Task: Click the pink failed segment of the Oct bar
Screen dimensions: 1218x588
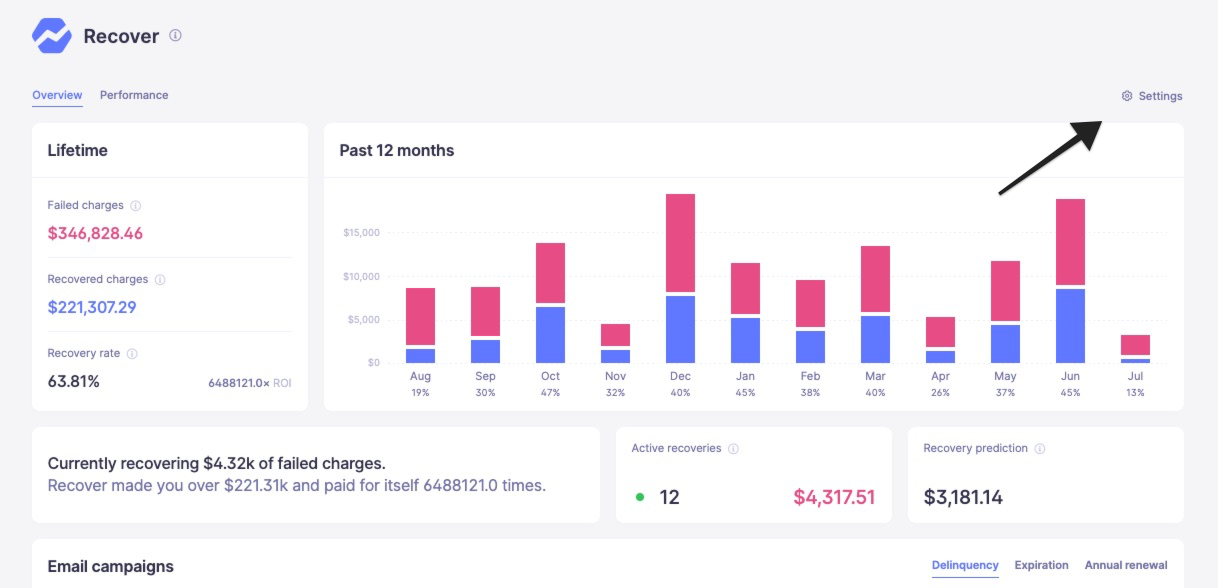Action: click(550, 272)
